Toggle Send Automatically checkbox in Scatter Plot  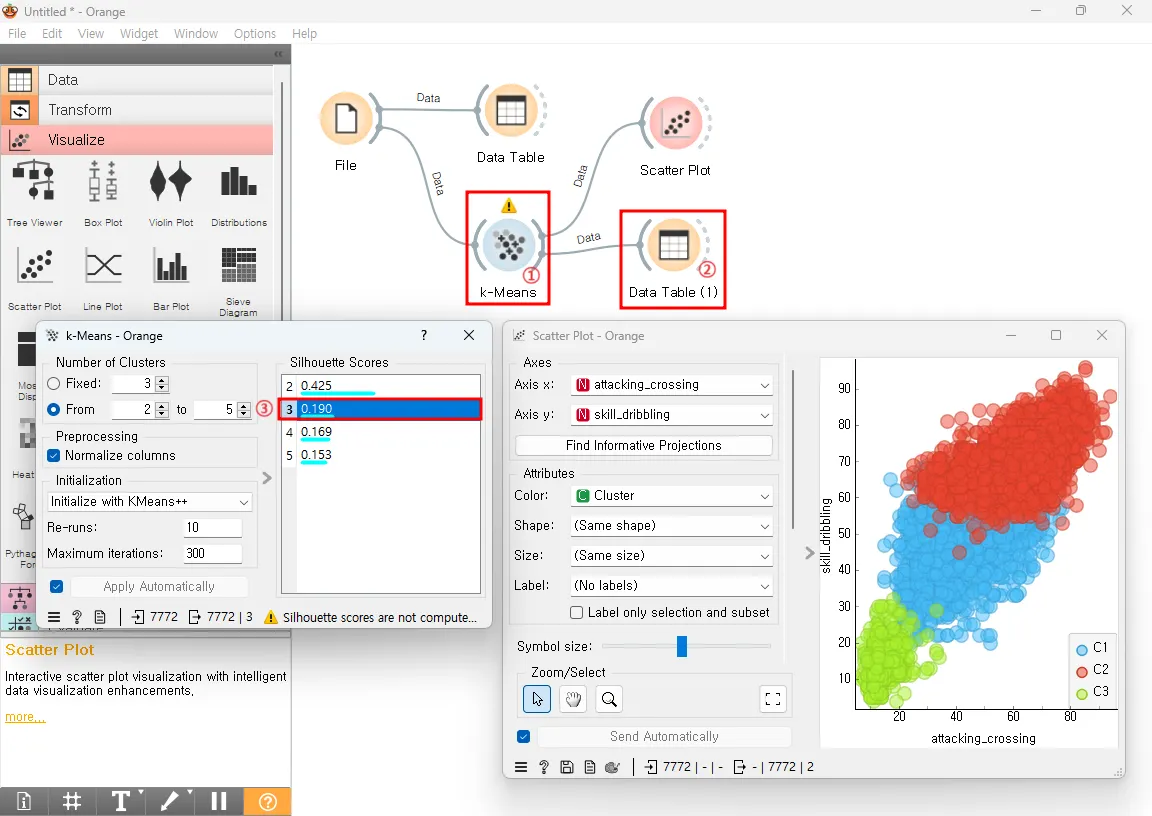[x=523, y=736]
